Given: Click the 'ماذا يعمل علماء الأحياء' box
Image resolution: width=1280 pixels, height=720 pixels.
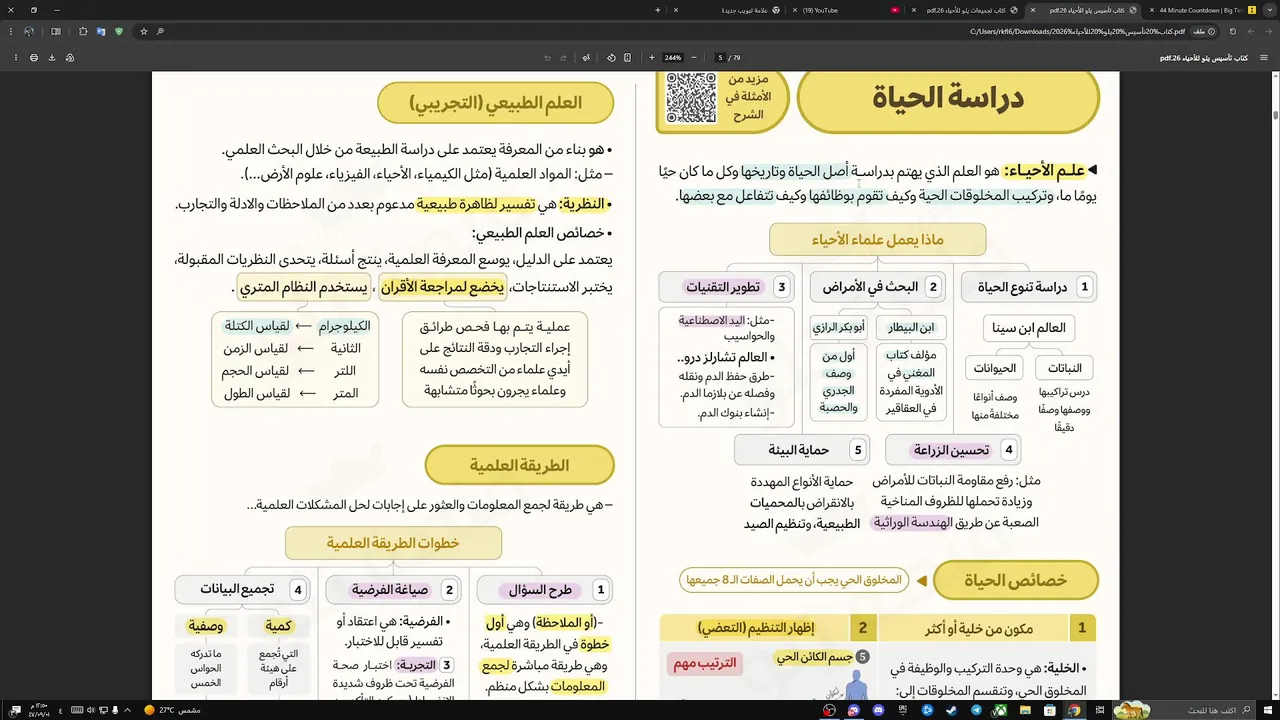Looking at the screenshot, I should pyautogui.click(x=877, y=240).
